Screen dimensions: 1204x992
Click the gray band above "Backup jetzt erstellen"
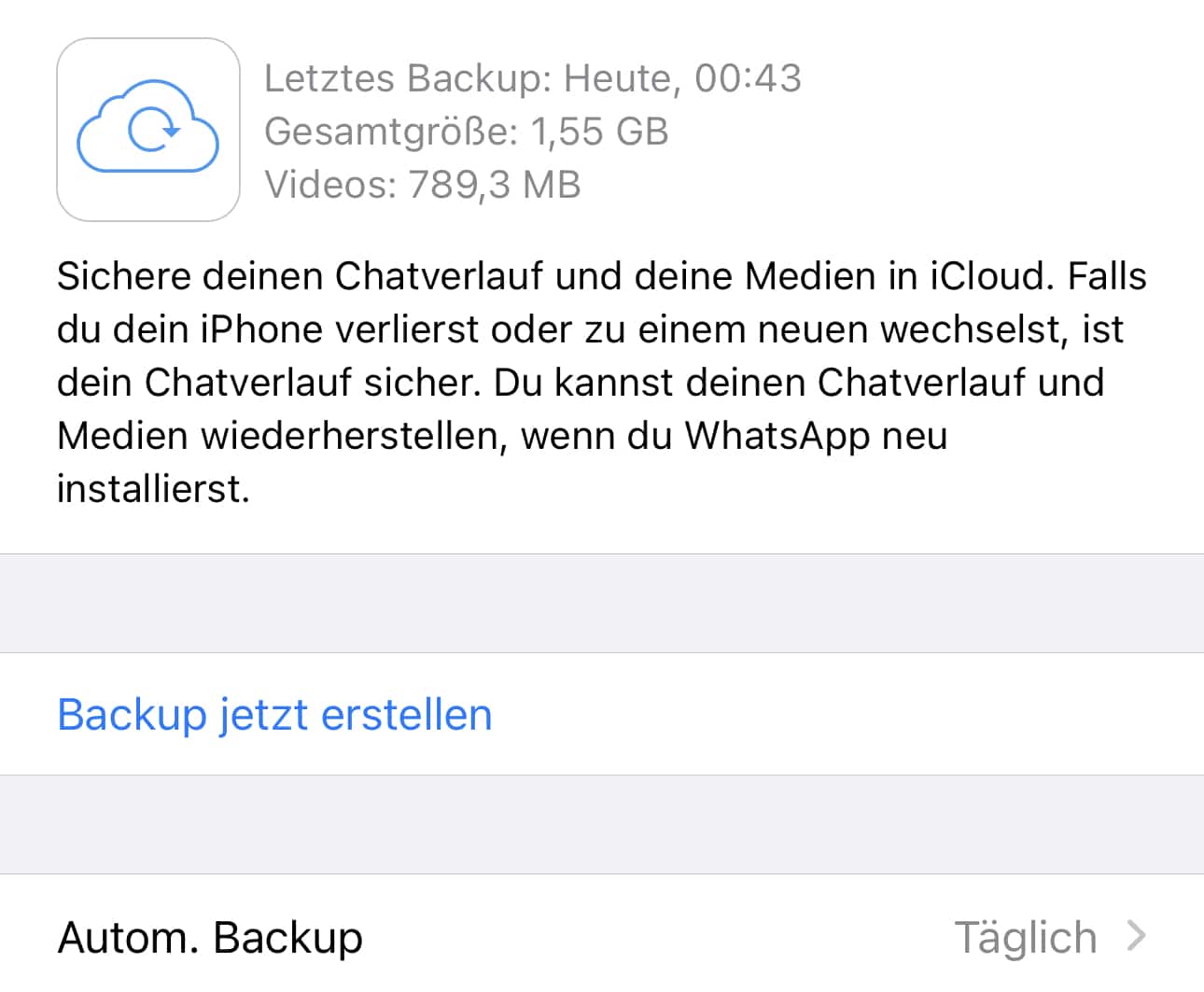pyautogui.click(x=602, y=603)
